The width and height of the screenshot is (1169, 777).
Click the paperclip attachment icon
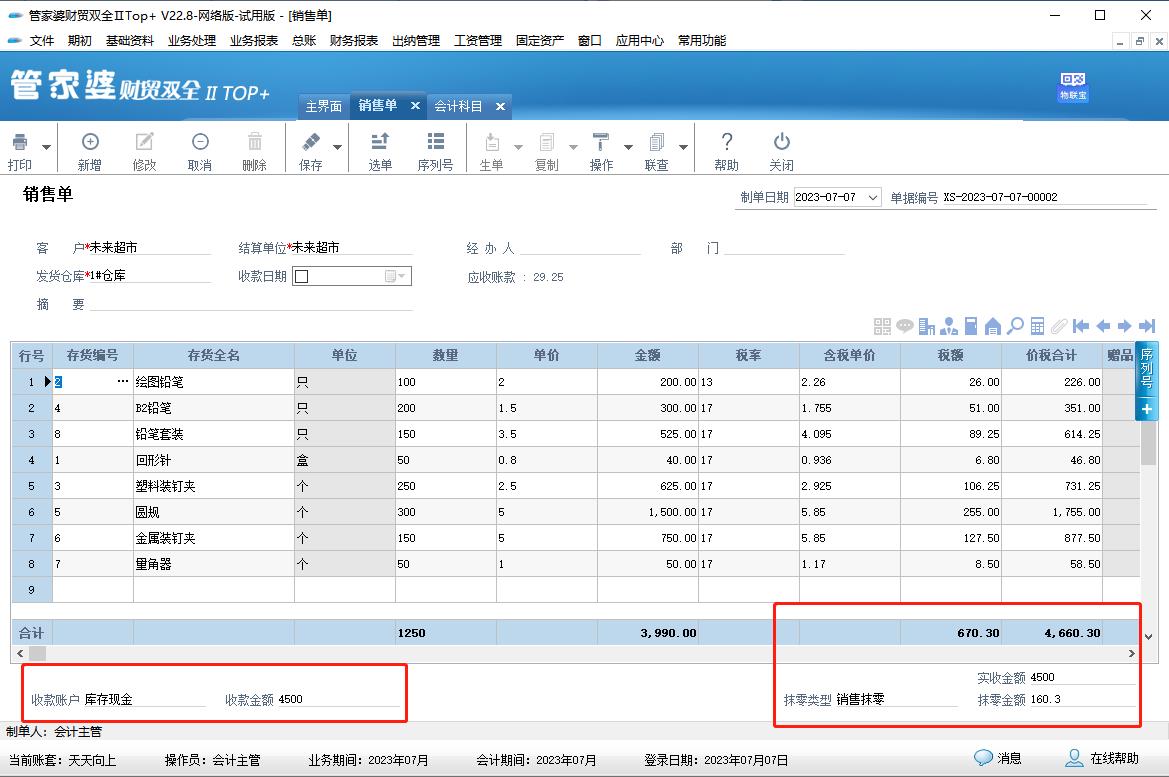[1059, 326]
